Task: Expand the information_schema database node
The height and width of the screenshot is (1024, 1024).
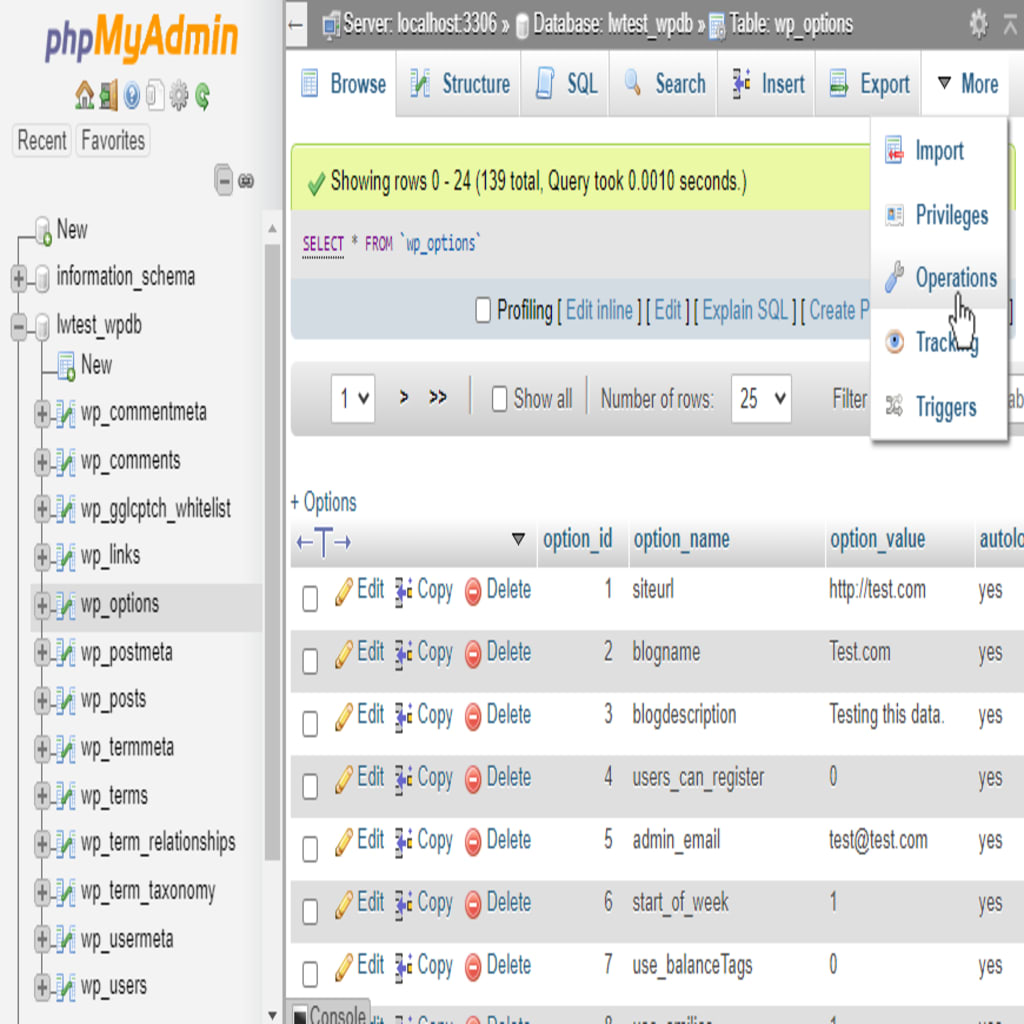Action: 19,279
